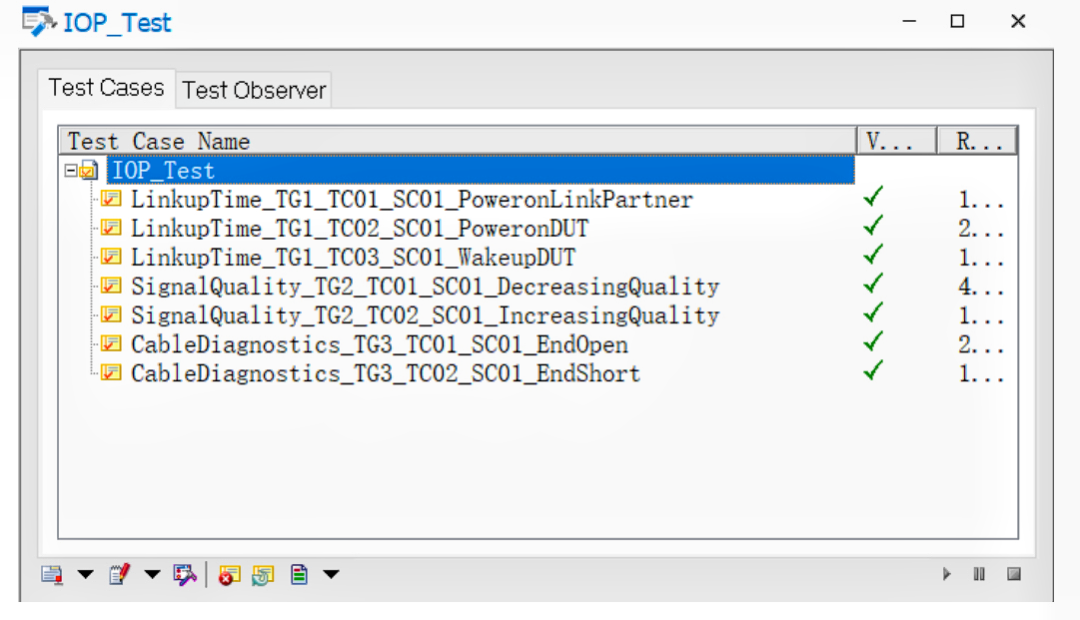Start test execution with the play button
This screenshot has height=620, width=1080.
[947, 575]
